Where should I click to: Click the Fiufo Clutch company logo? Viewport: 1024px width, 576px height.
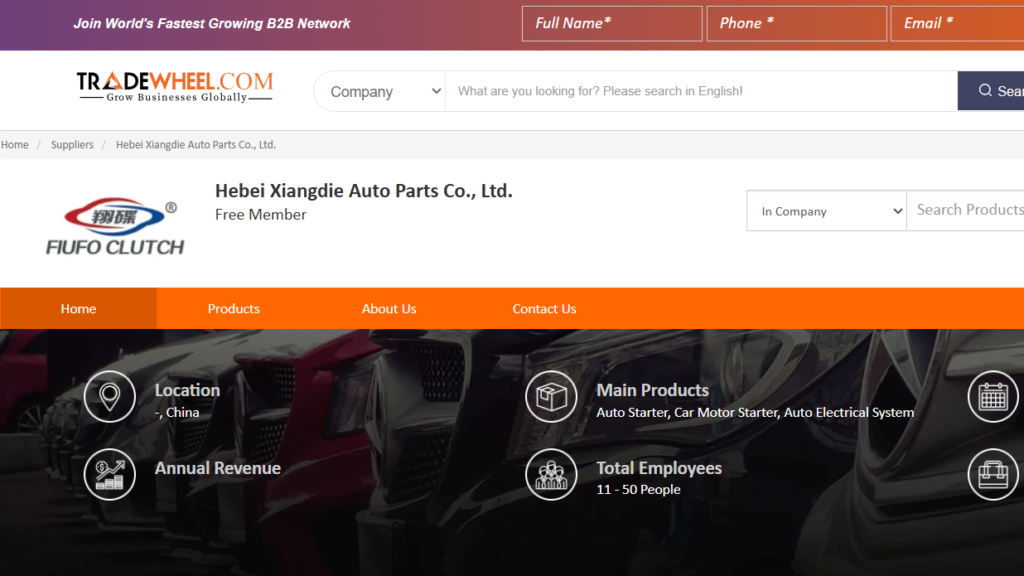(116, 226)
